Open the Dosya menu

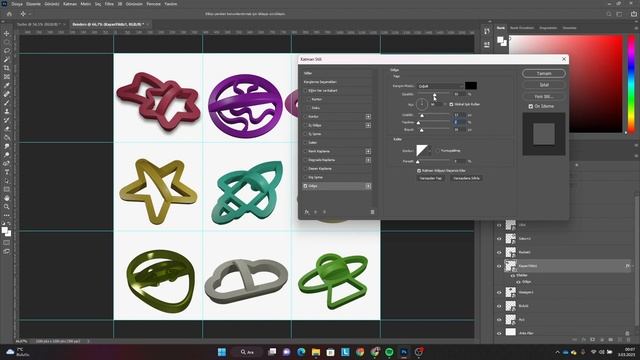click(17, 4)
